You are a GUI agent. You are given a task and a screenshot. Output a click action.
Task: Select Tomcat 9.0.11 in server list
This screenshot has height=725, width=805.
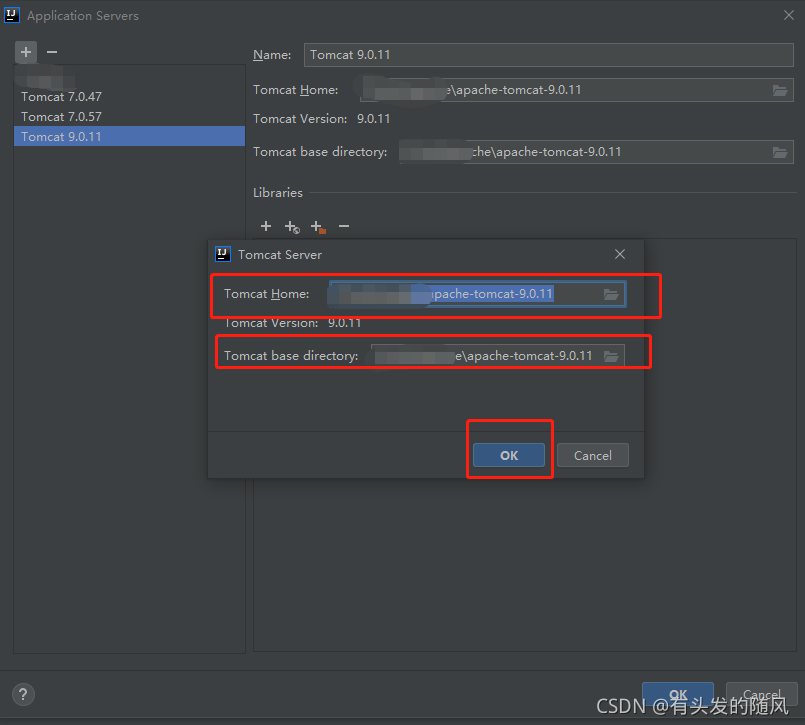tap(129, 137)
